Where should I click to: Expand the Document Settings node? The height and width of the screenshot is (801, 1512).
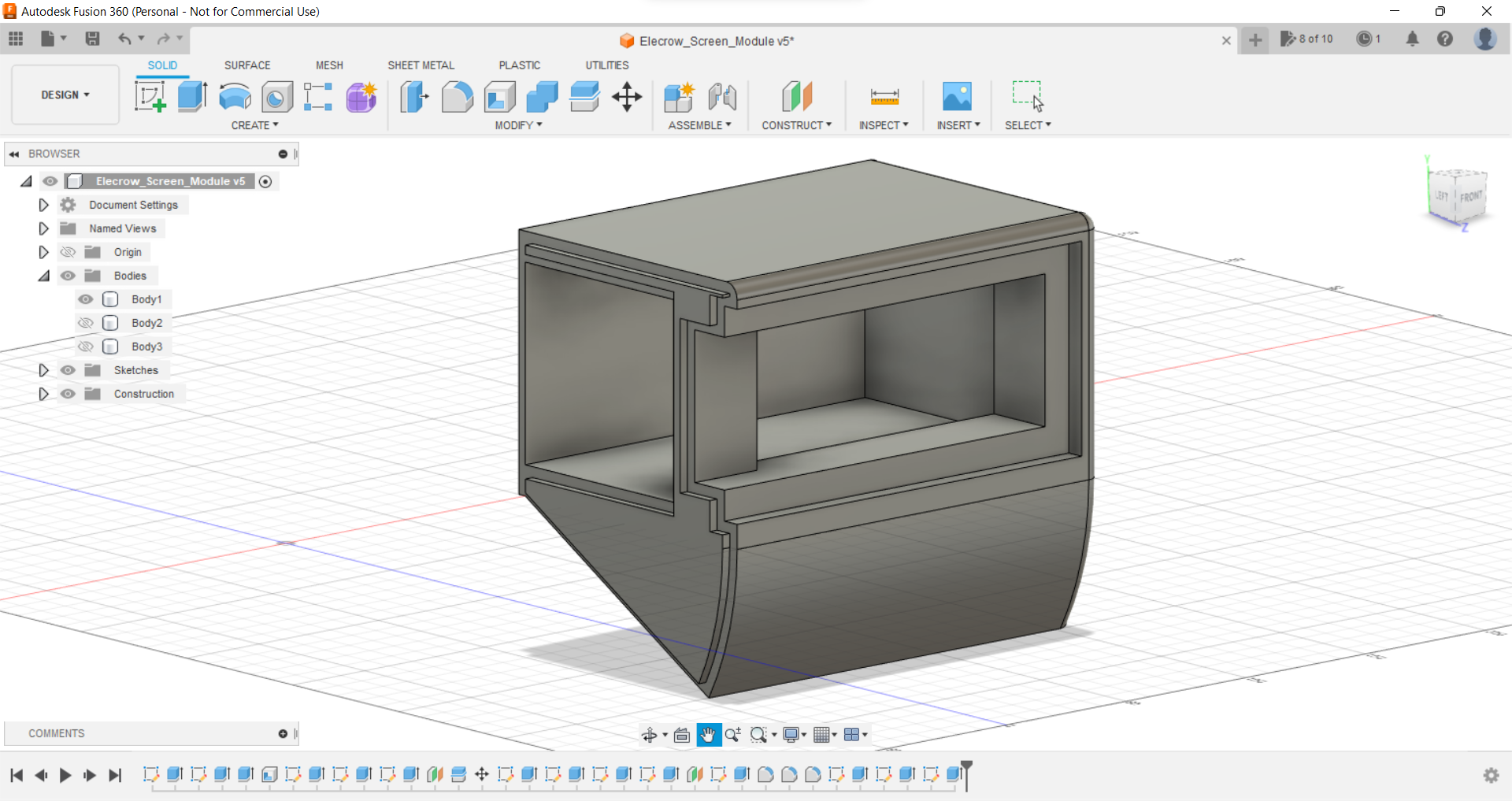click(43, 205)
